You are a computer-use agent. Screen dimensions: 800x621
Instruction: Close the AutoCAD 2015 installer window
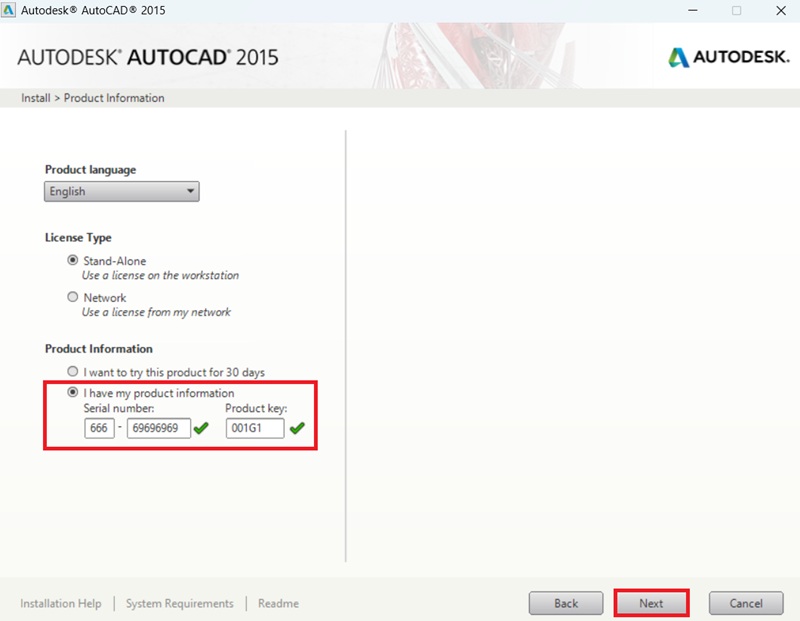click(782, 10)
